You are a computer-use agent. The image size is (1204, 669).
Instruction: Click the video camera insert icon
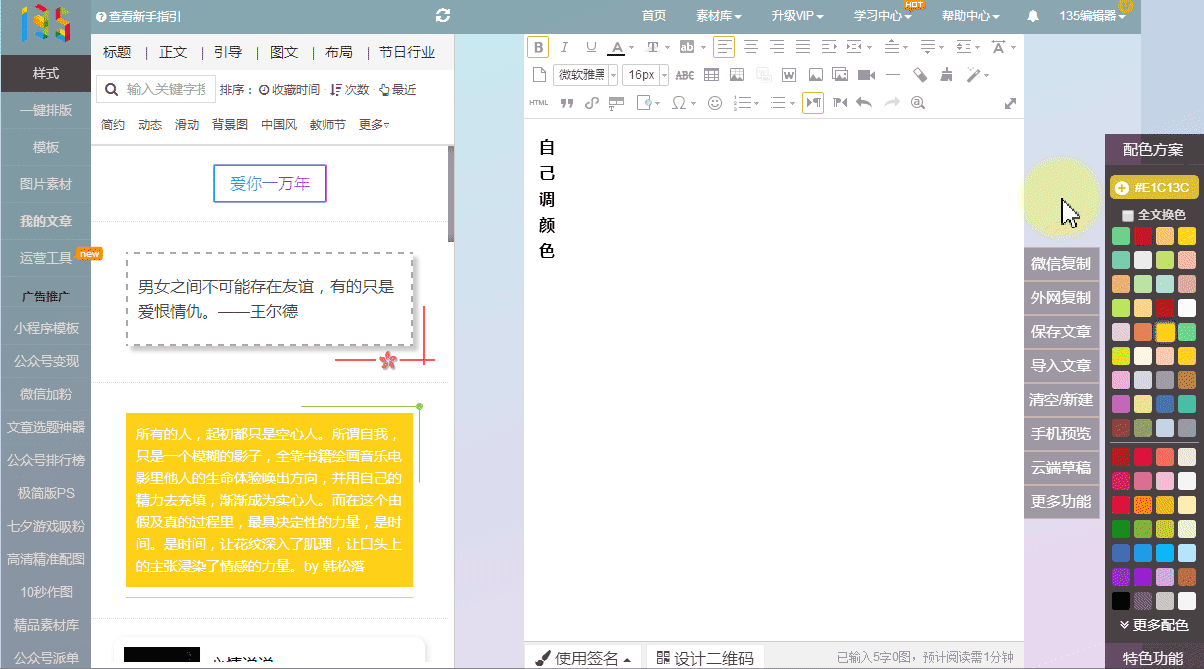tap(866, 75)
